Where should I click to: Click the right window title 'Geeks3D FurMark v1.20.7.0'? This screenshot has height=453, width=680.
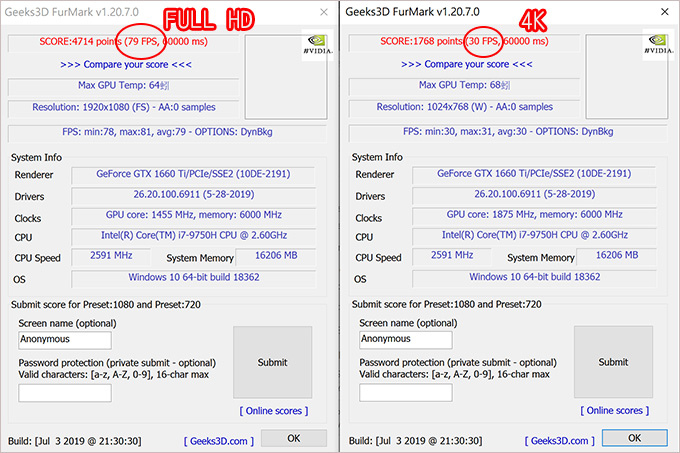[412, 12]
